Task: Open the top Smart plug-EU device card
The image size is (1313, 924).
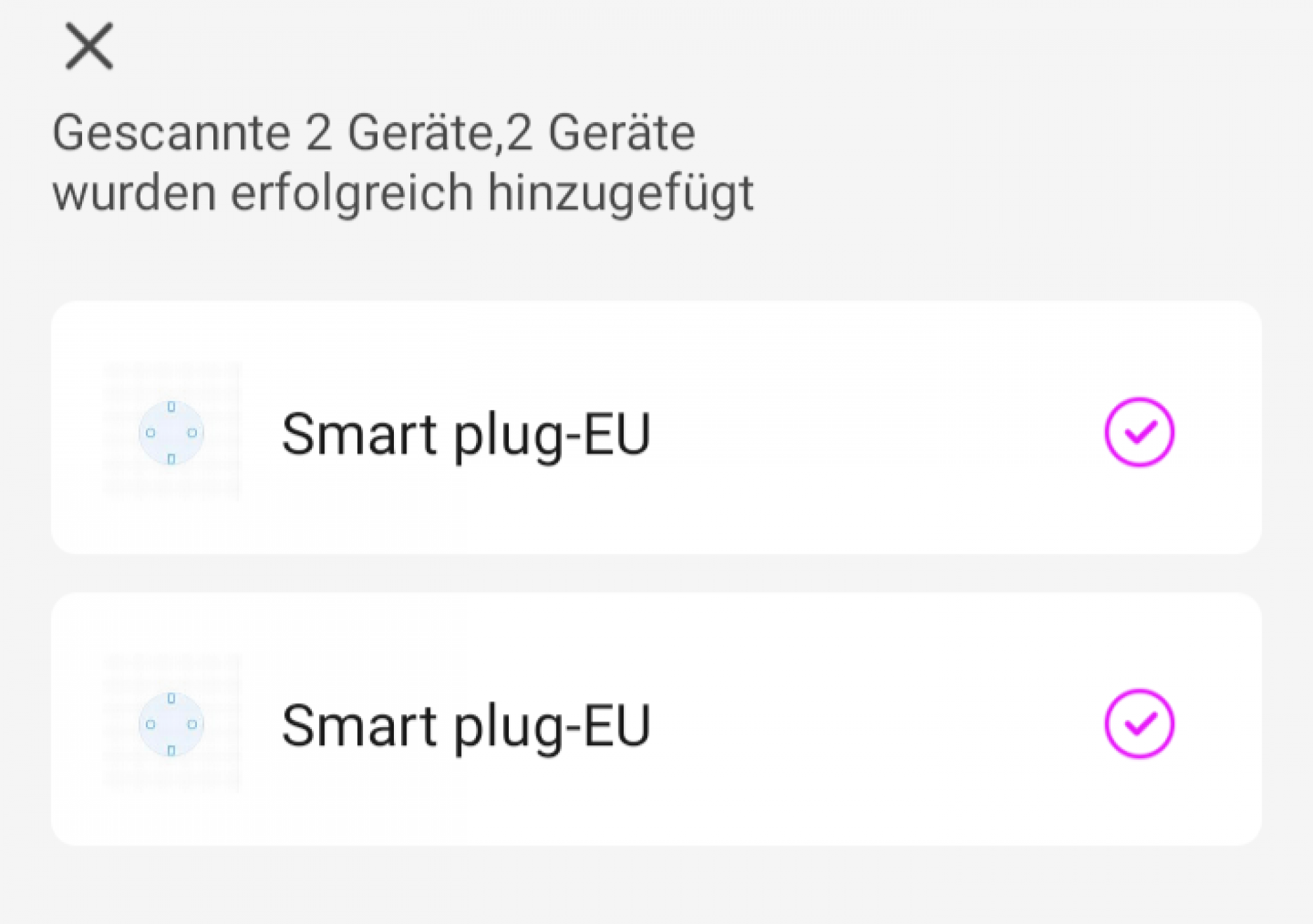Action: point(656,427)
